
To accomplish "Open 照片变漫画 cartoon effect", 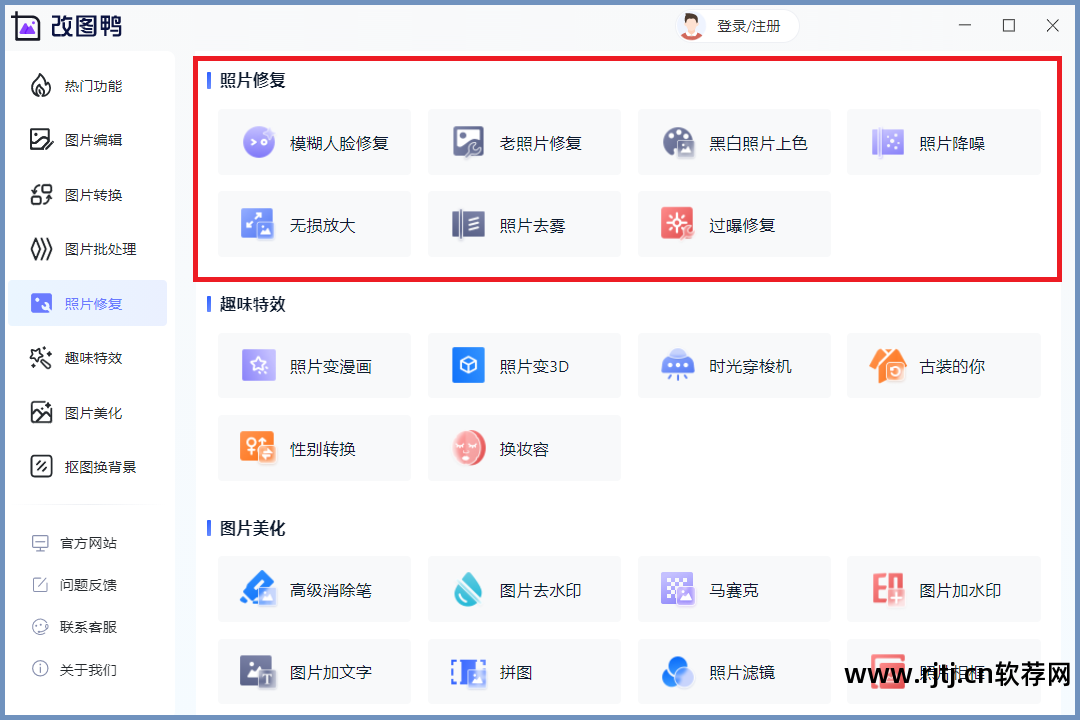I will 314,365.
